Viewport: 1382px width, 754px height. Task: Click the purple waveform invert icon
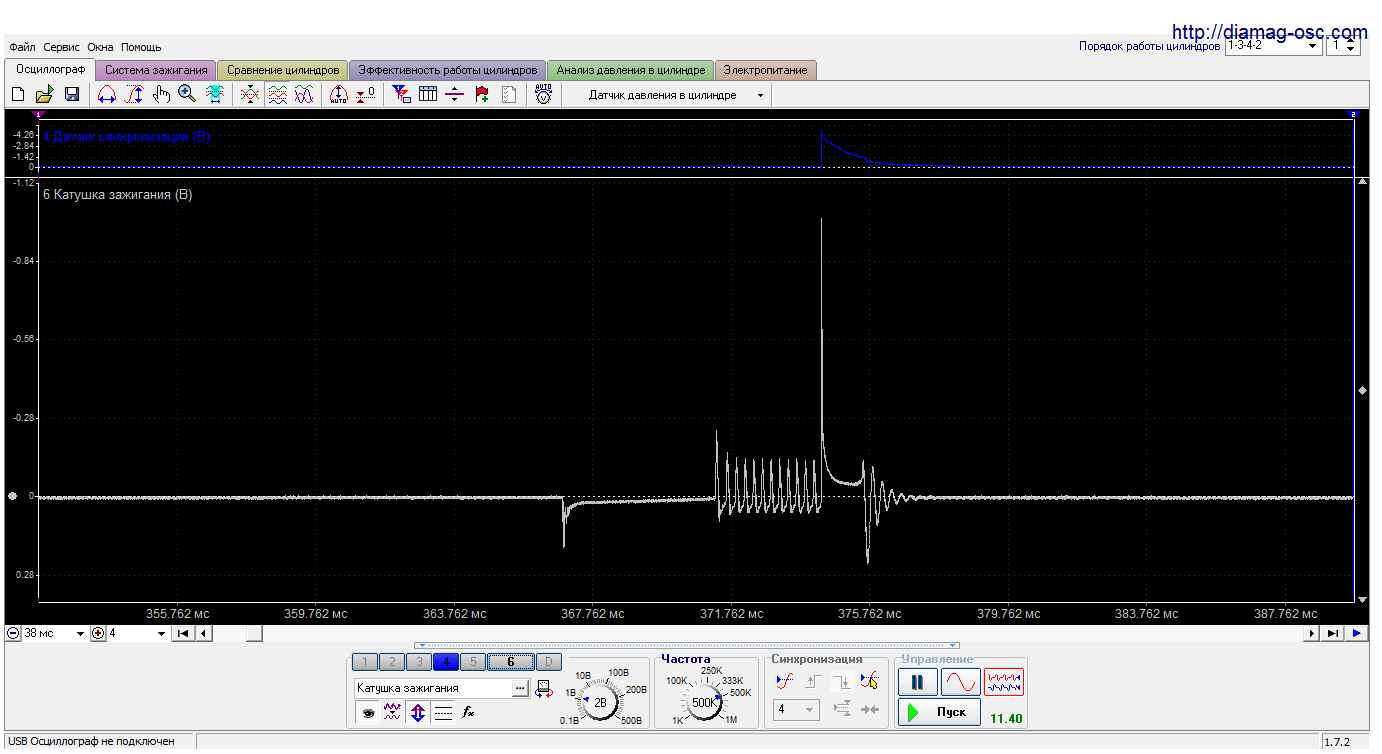click(x=393, y=713)
